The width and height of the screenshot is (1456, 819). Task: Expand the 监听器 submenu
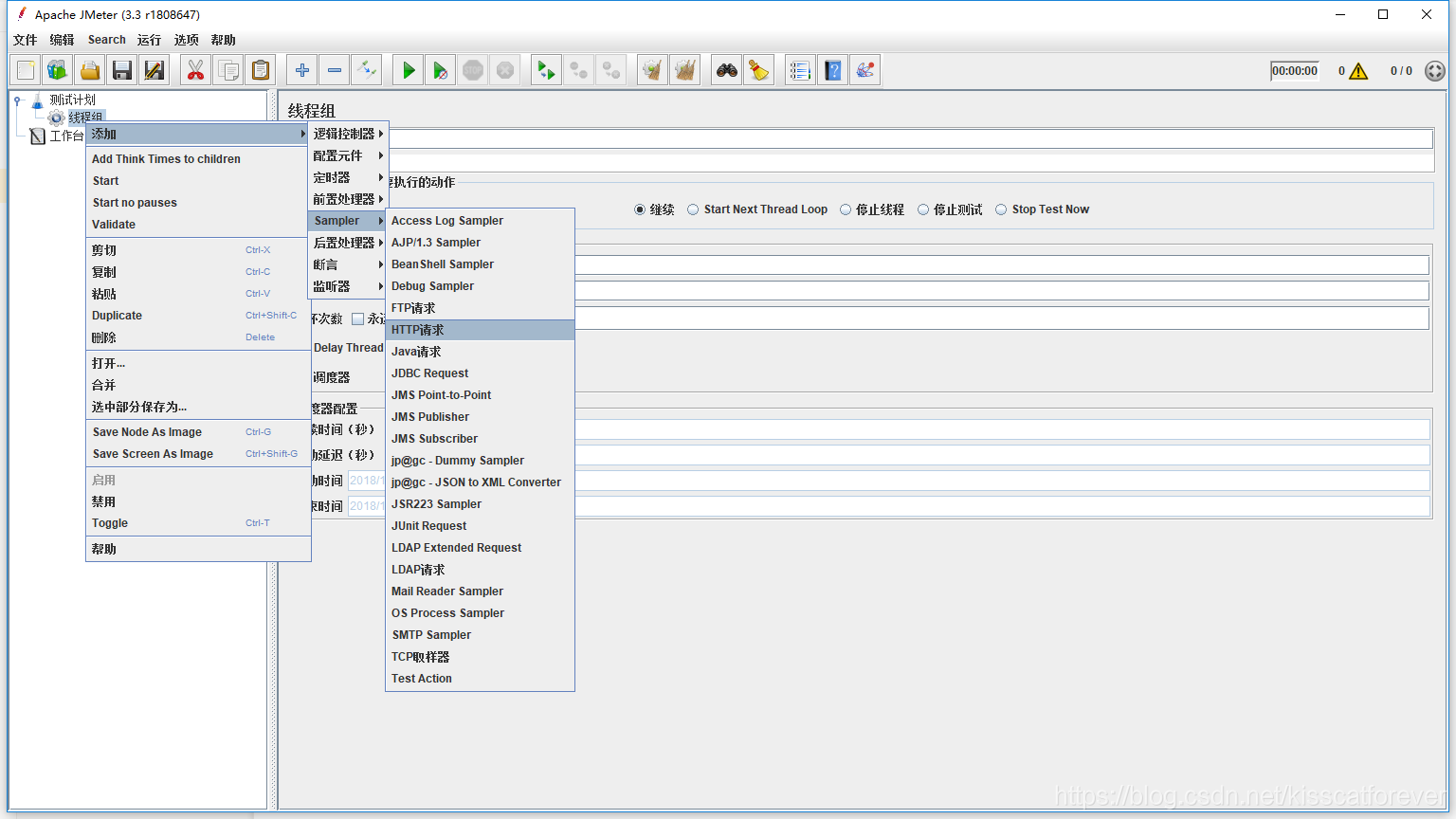coord(347,286)
